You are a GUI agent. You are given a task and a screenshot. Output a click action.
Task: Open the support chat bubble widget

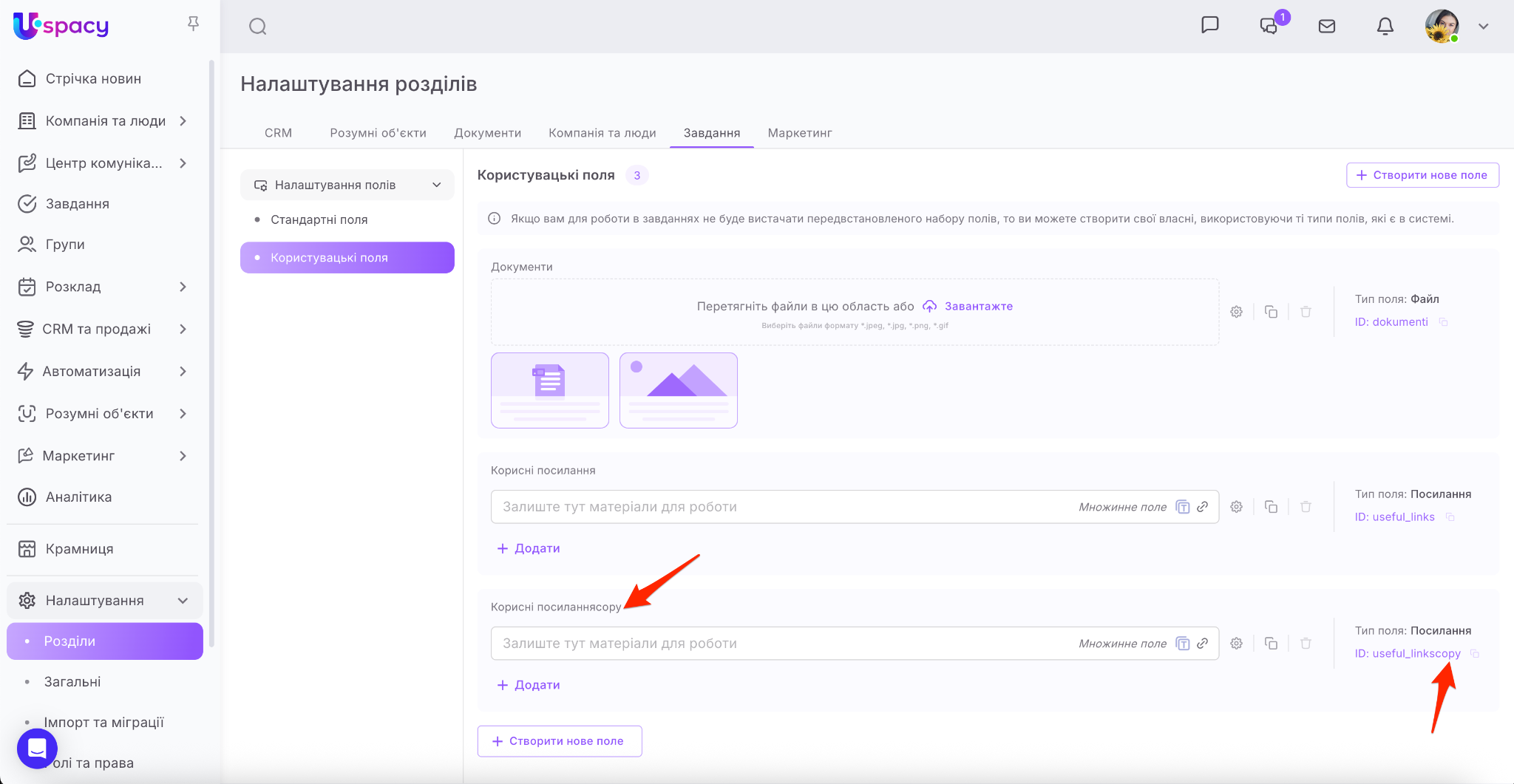click(37, 748)
